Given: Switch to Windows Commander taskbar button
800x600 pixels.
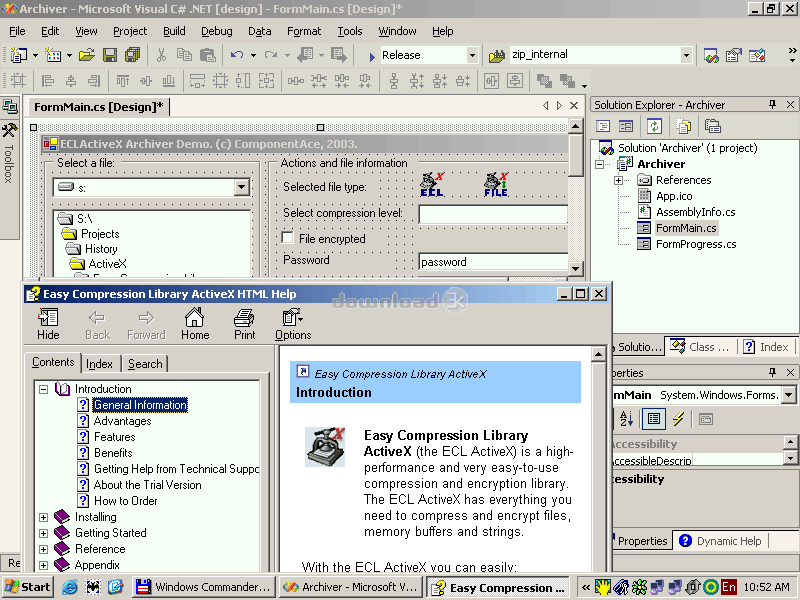Looking at the screenshot, I should click(204, 587).
